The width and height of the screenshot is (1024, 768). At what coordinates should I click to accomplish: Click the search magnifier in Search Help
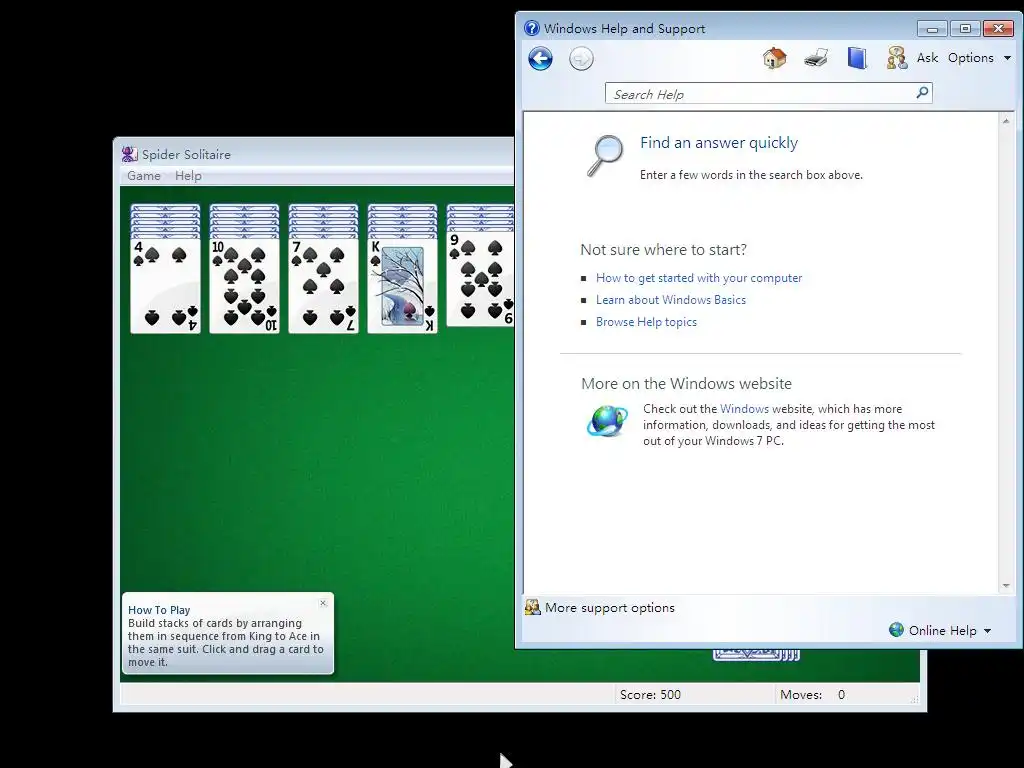pos(922,93)
